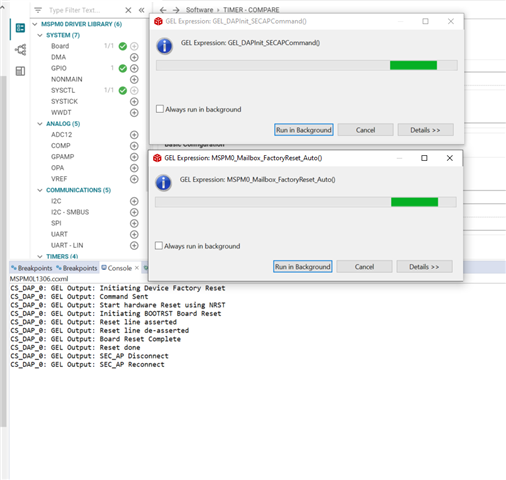
Task: Switch to the second Breakpoints tab
Action: [77, 268]
